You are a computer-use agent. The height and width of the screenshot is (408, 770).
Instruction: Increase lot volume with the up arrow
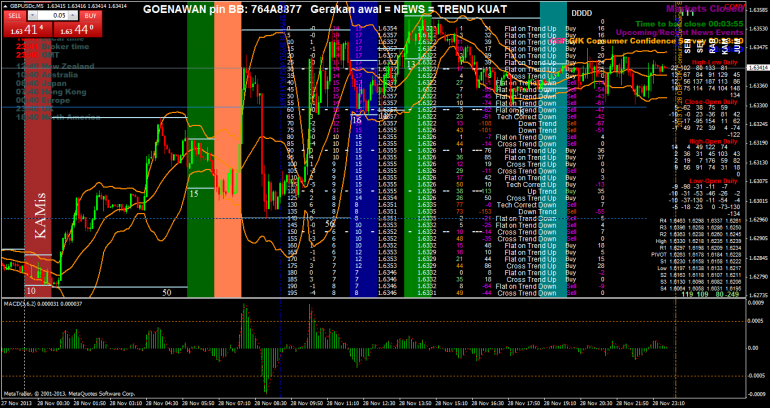[x=73, y=16]
